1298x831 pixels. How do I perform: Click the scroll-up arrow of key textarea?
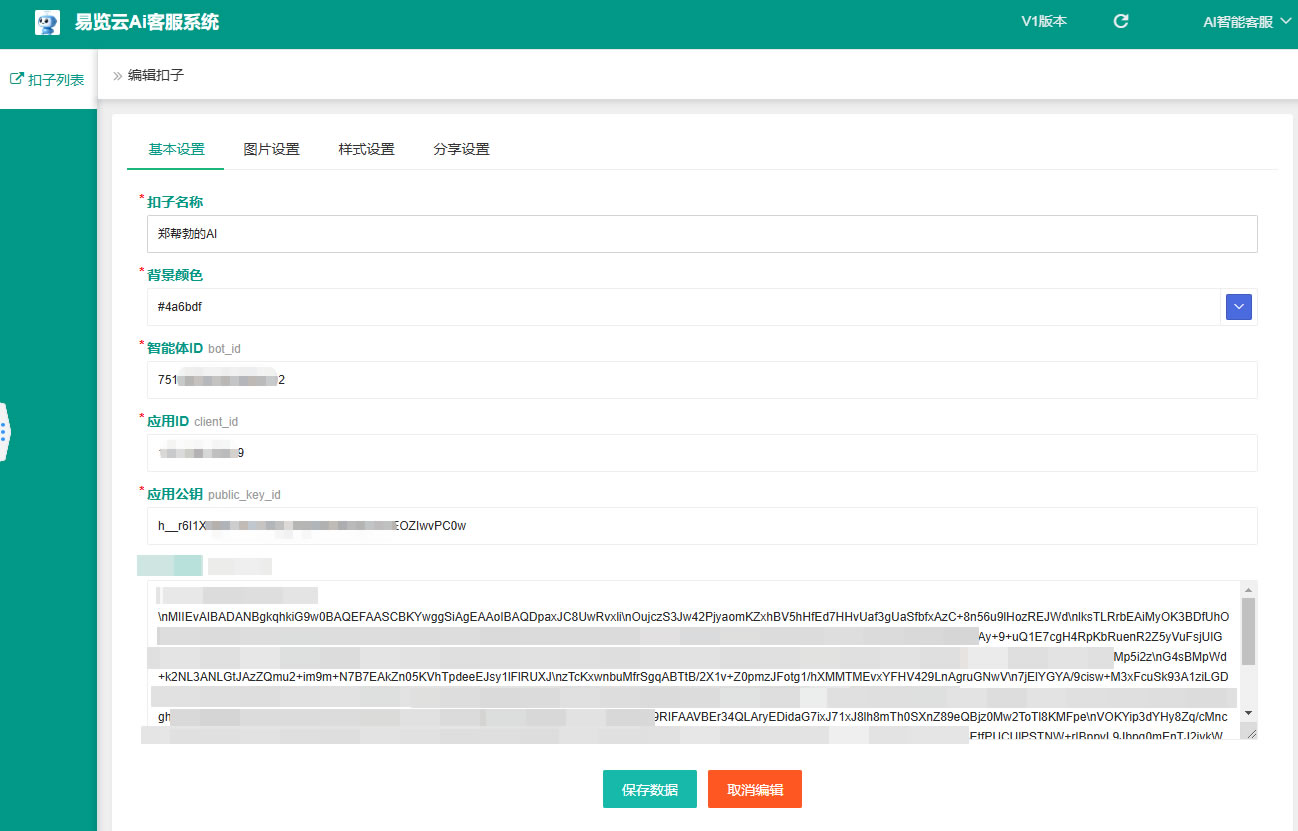pos(1248,590)
